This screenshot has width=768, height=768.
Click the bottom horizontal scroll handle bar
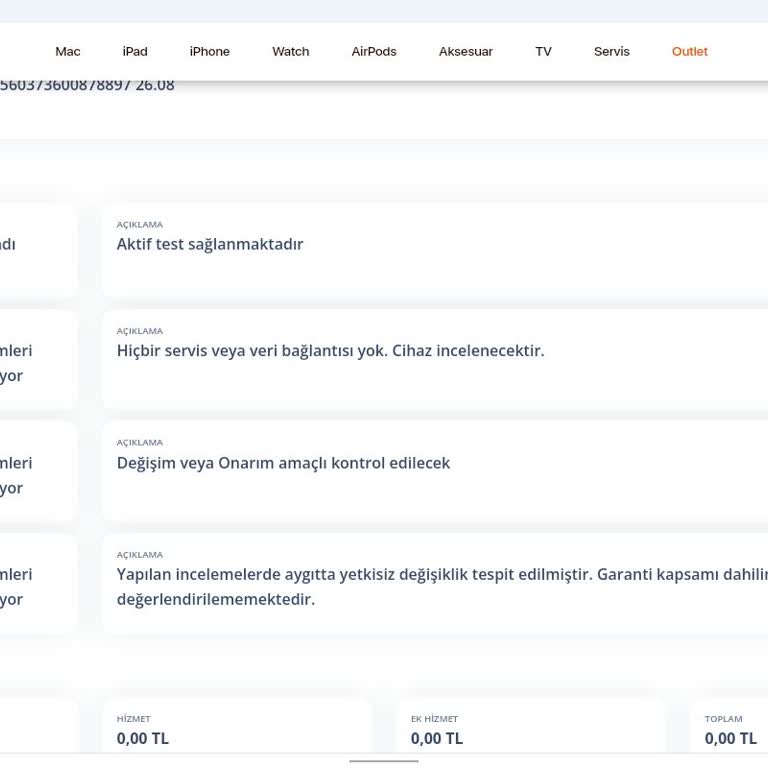click(x=384, y=761)
